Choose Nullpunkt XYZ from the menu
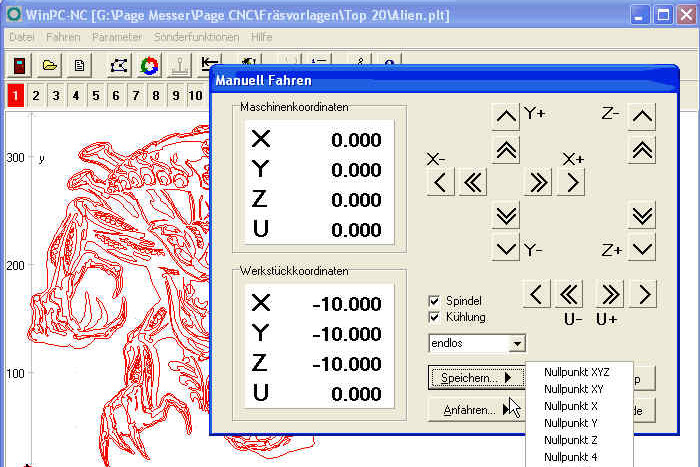This screenshot has width=700, height=467. (577, 372)
